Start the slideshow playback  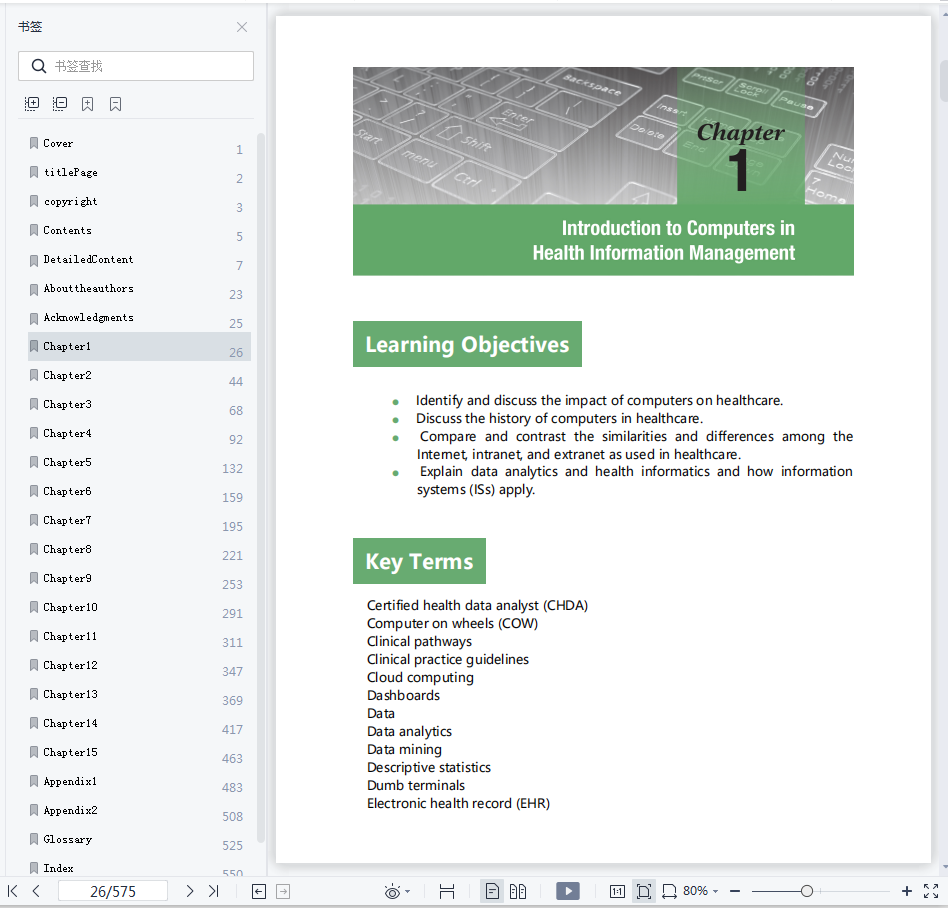(x=568, y=891)
